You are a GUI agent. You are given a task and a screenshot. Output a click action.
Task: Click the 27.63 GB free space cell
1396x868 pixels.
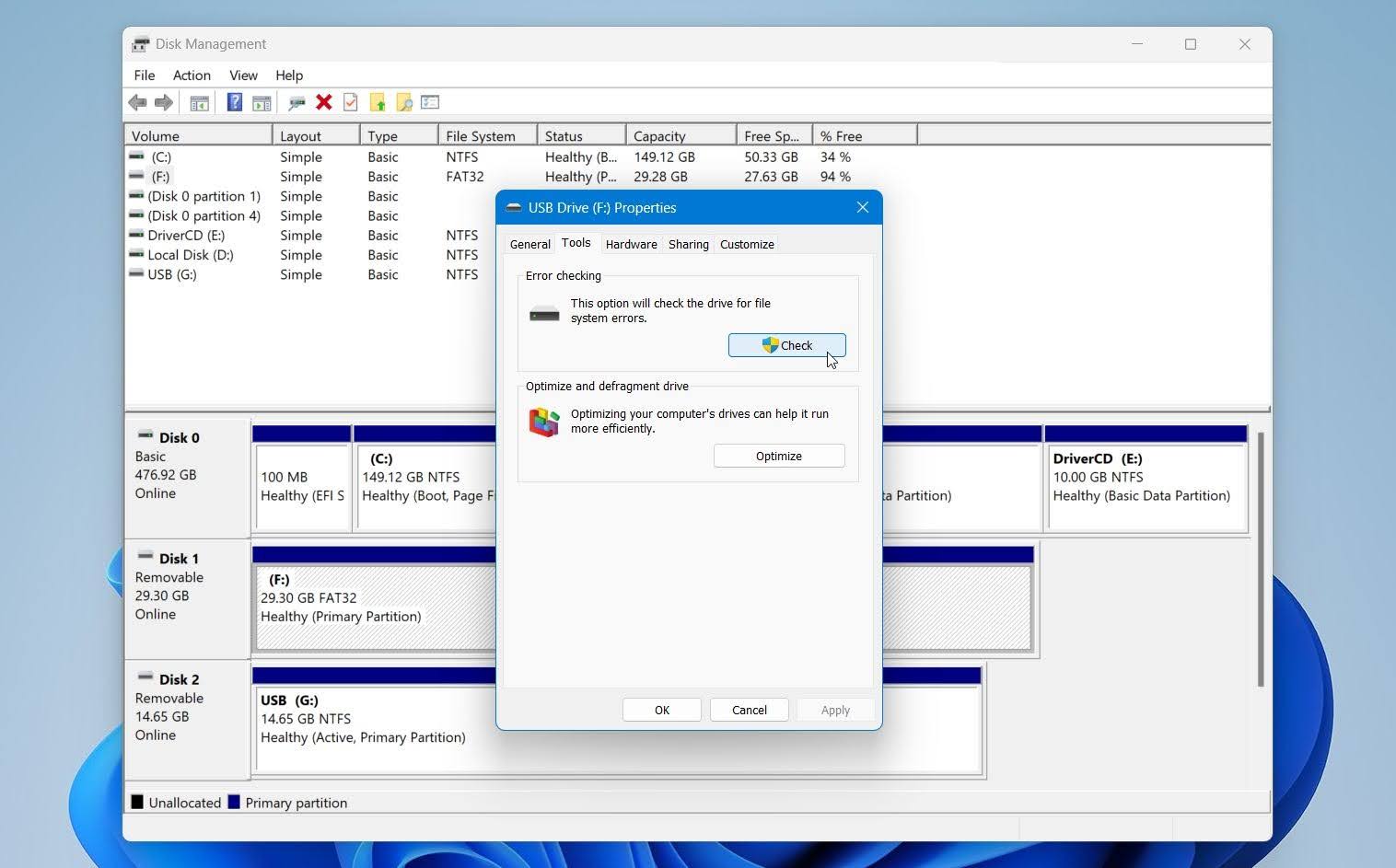pos(771,177)
